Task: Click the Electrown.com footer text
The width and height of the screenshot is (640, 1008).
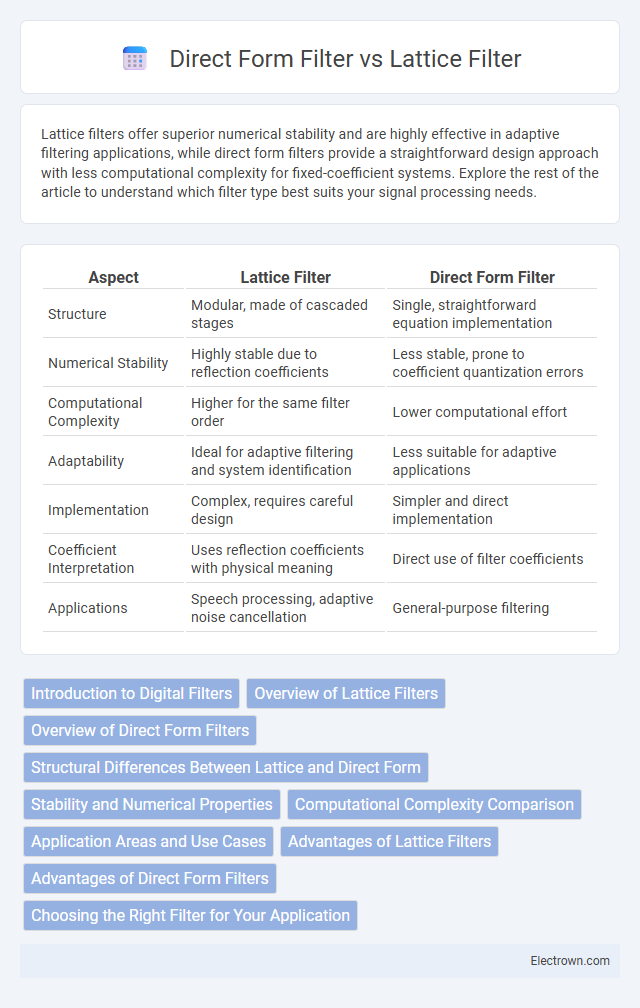Action: [x=570, y=960]
